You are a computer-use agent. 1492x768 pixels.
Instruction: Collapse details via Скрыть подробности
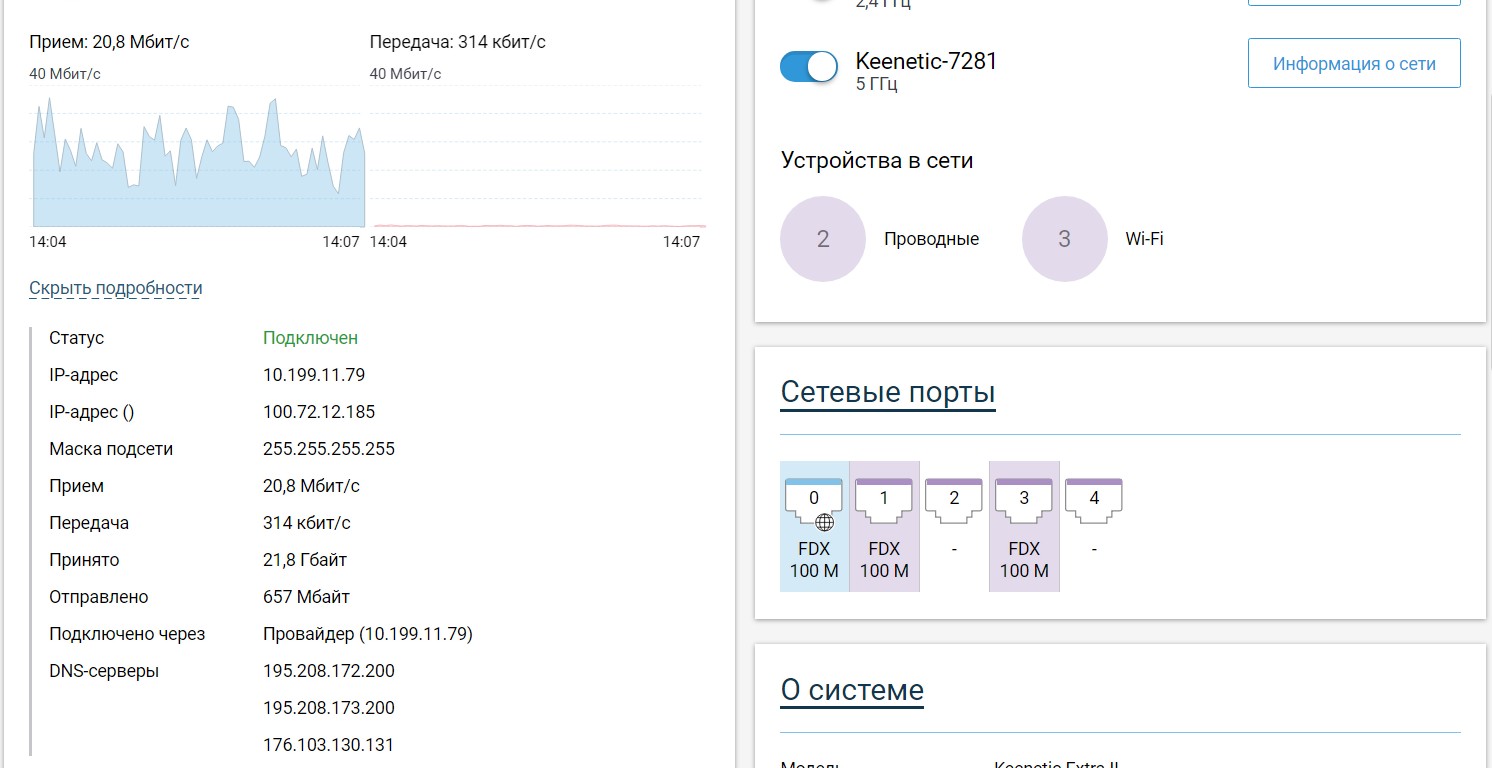(x=116, y=288)
